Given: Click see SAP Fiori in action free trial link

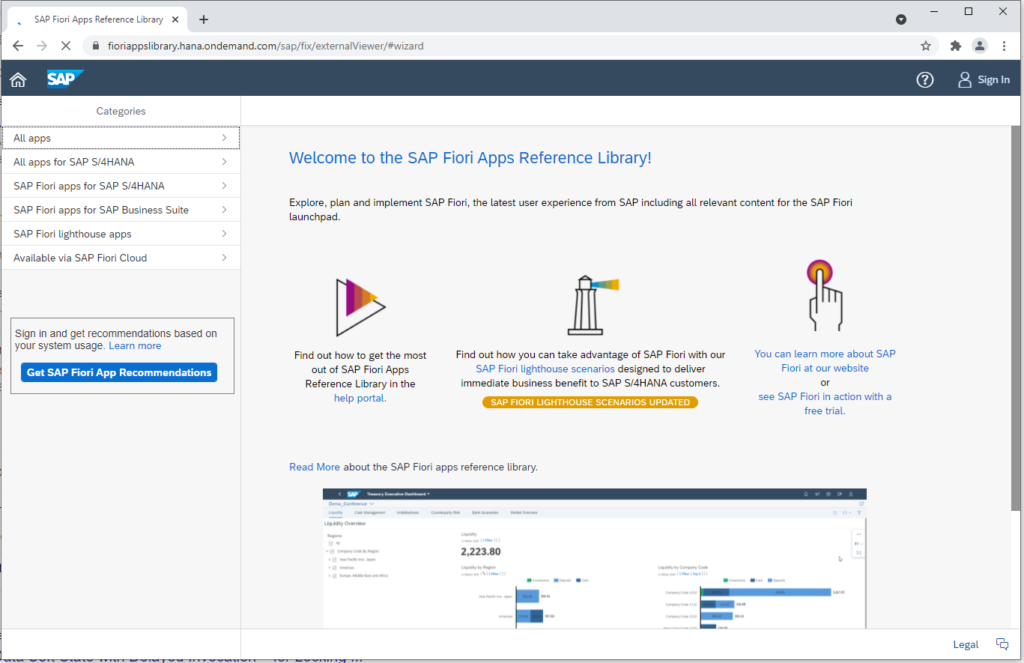Looking at the screenshot, I should coord(825,404).
